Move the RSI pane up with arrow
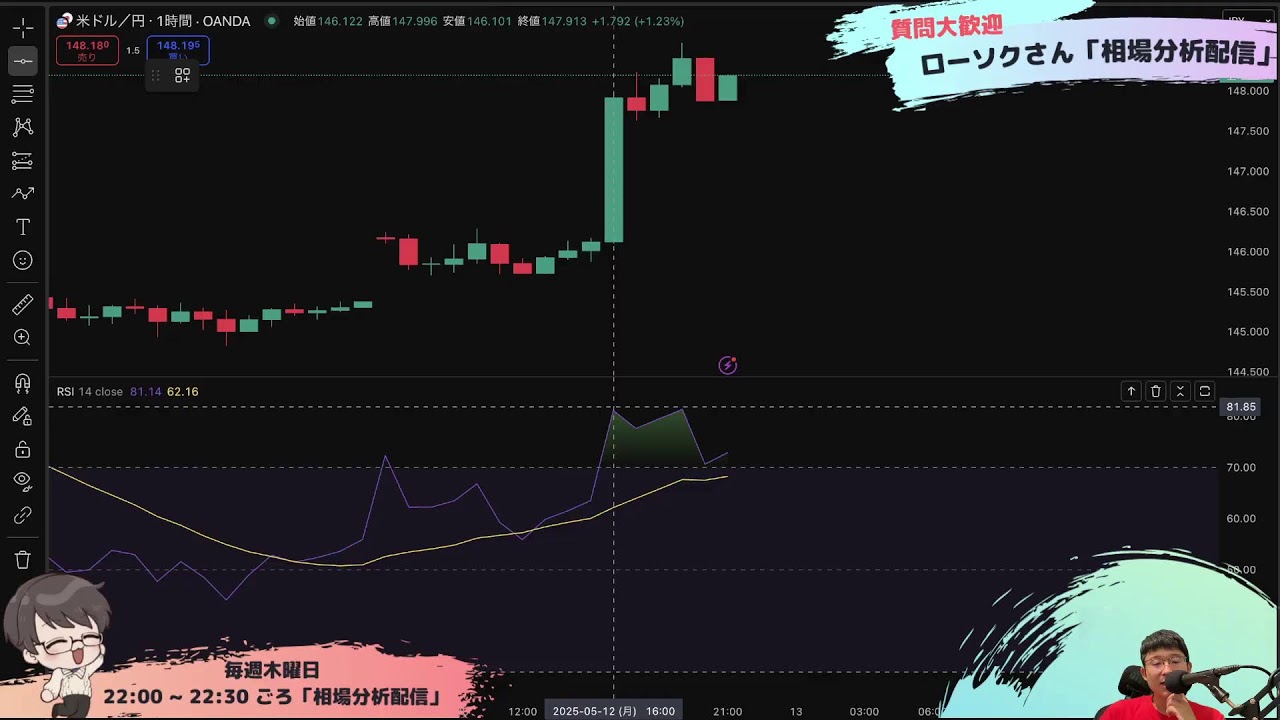This screenshot has height=720, width=1280. (1131, 391)
